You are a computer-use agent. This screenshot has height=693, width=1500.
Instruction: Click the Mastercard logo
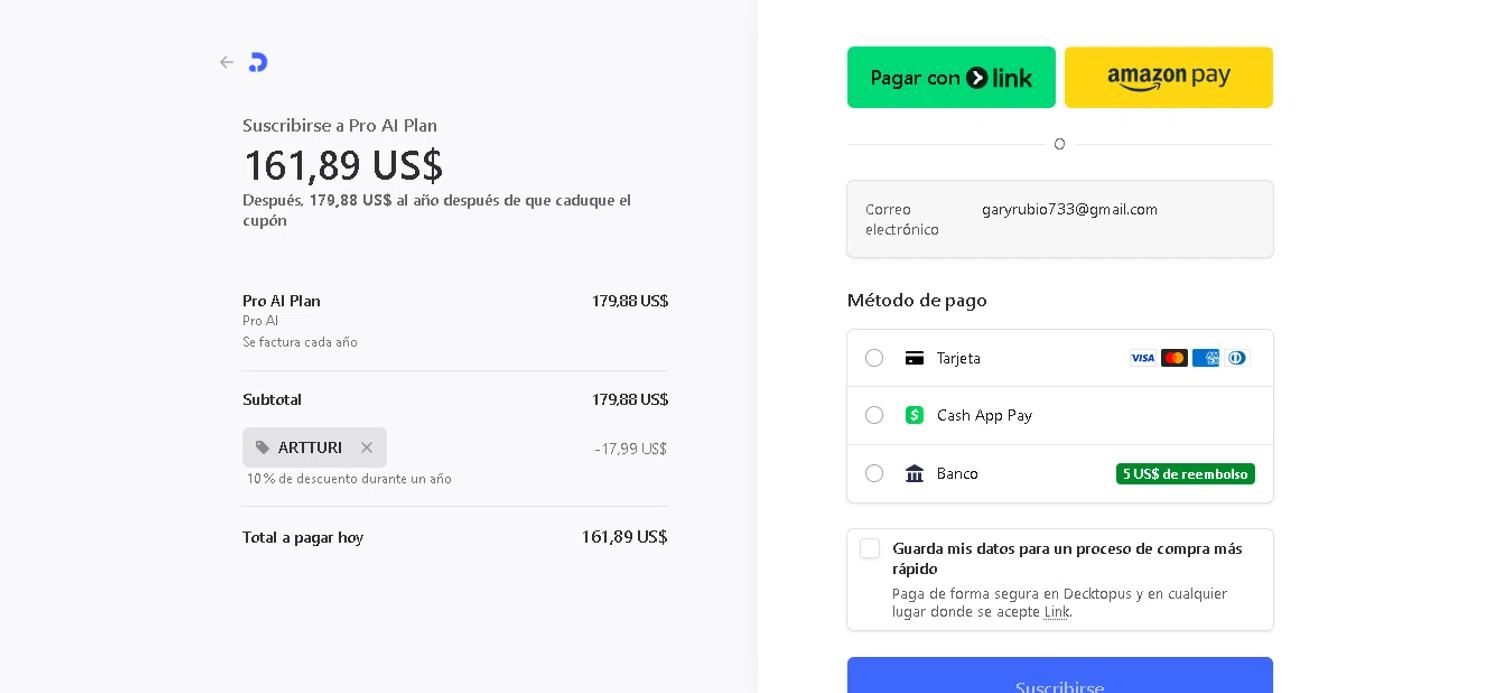pyautogui.click(x=1174, y=358)
